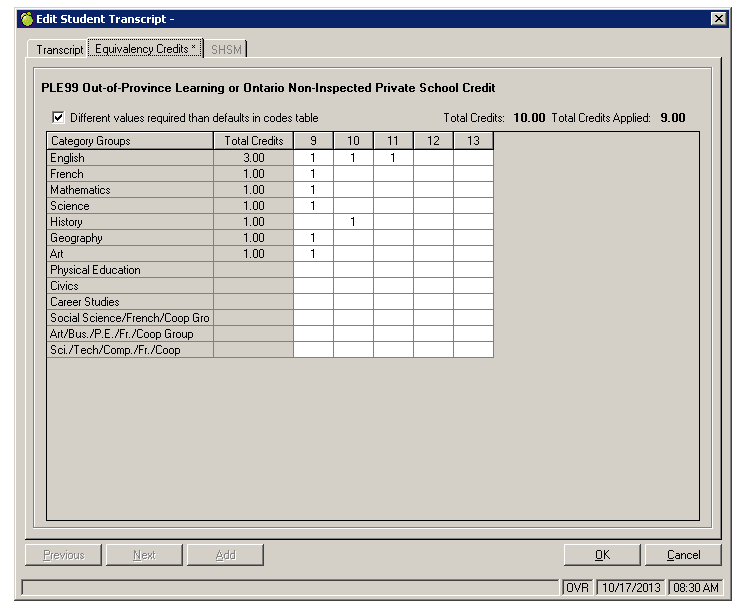Image resolution: width=744 pixels, height=606 pixels.
Task: Close the Edit Student Transcript dialog
Action: [x=717, y=19]
